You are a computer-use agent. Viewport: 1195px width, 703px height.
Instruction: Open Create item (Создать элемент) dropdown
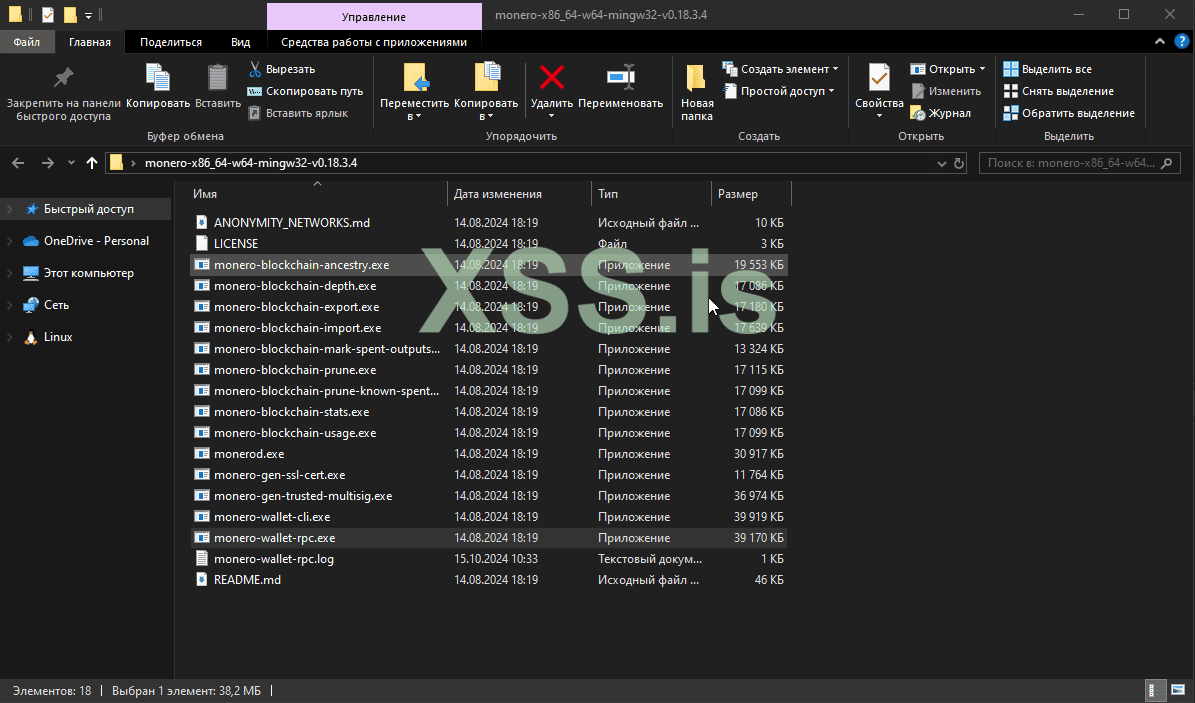click(780, 69)
